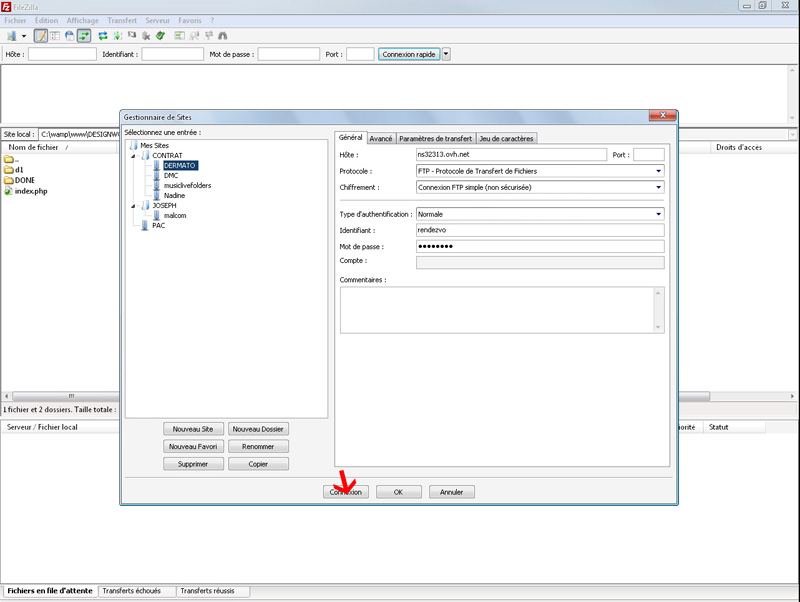Toggle the local directory tree icon
The image size is (800, 602).
[55, 36]
